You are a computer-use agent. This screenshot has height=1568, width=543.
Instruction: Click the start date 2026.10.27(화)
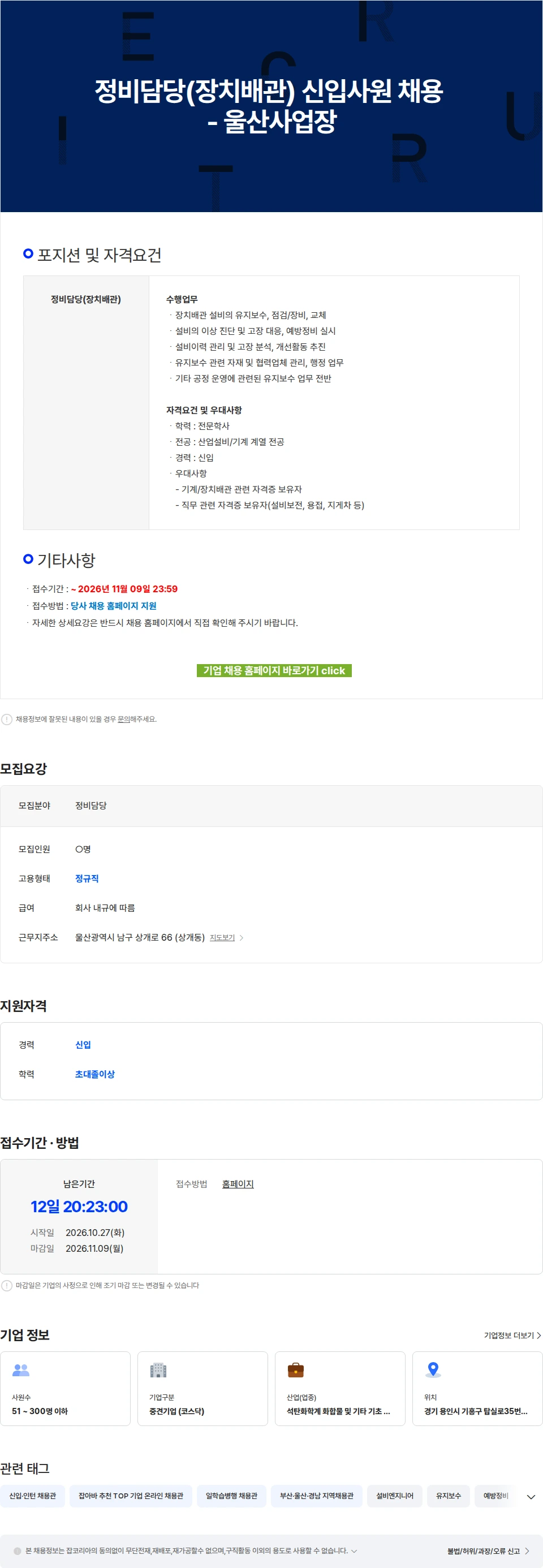95,1233
